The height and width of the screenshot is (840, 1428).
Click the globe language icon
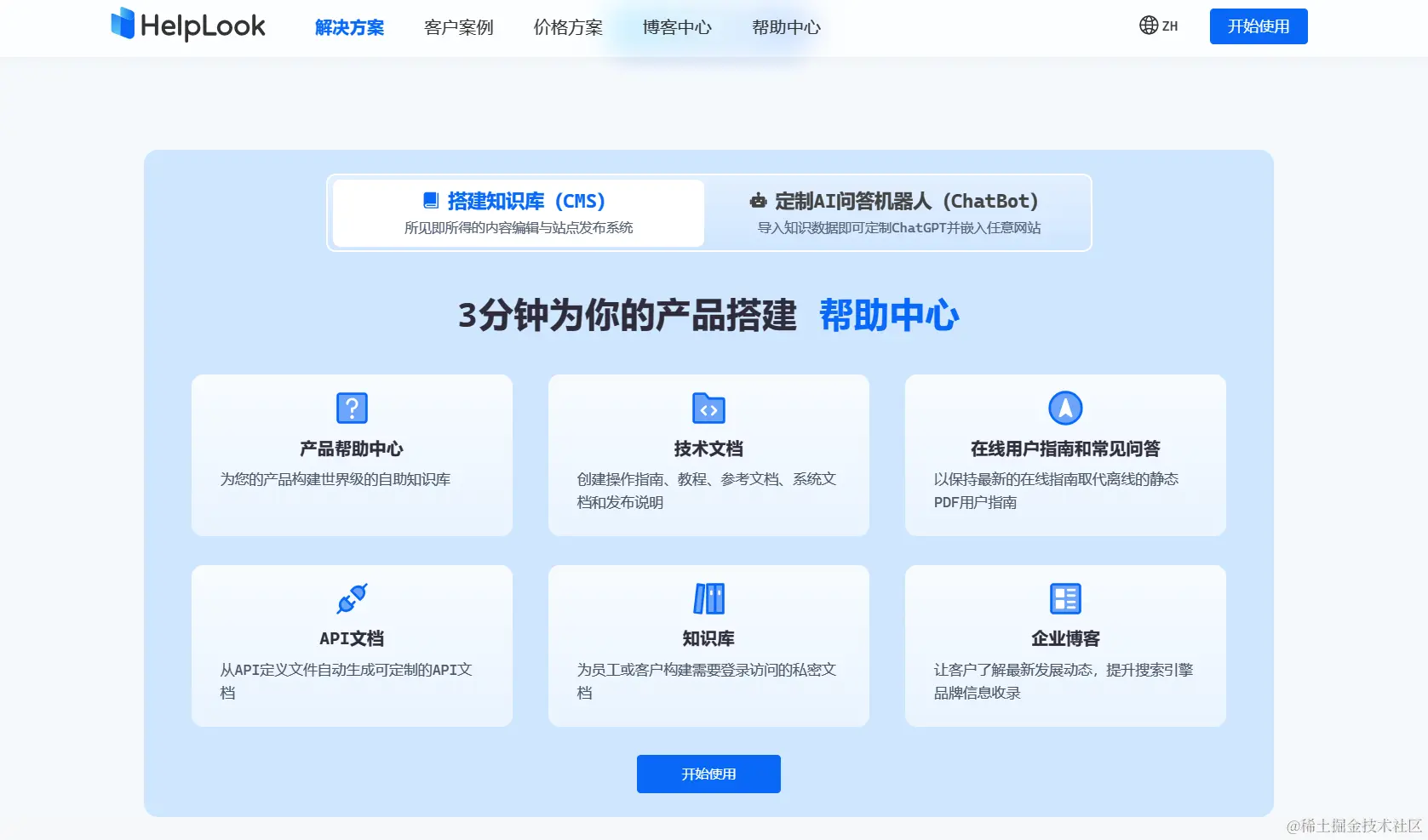(1149, 26)
